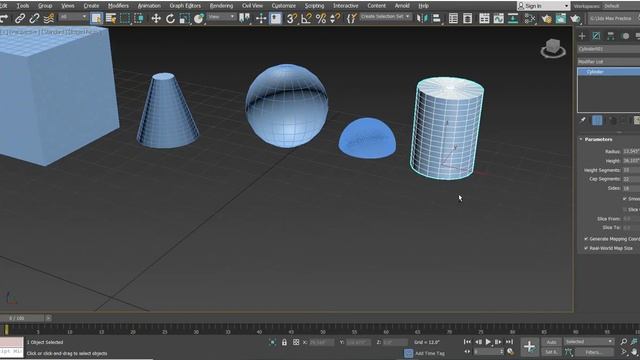Toggle Real-World Map Size checkbox
Image resolution: width=640 pixels, height=360 pixels.
coord(586,248)
